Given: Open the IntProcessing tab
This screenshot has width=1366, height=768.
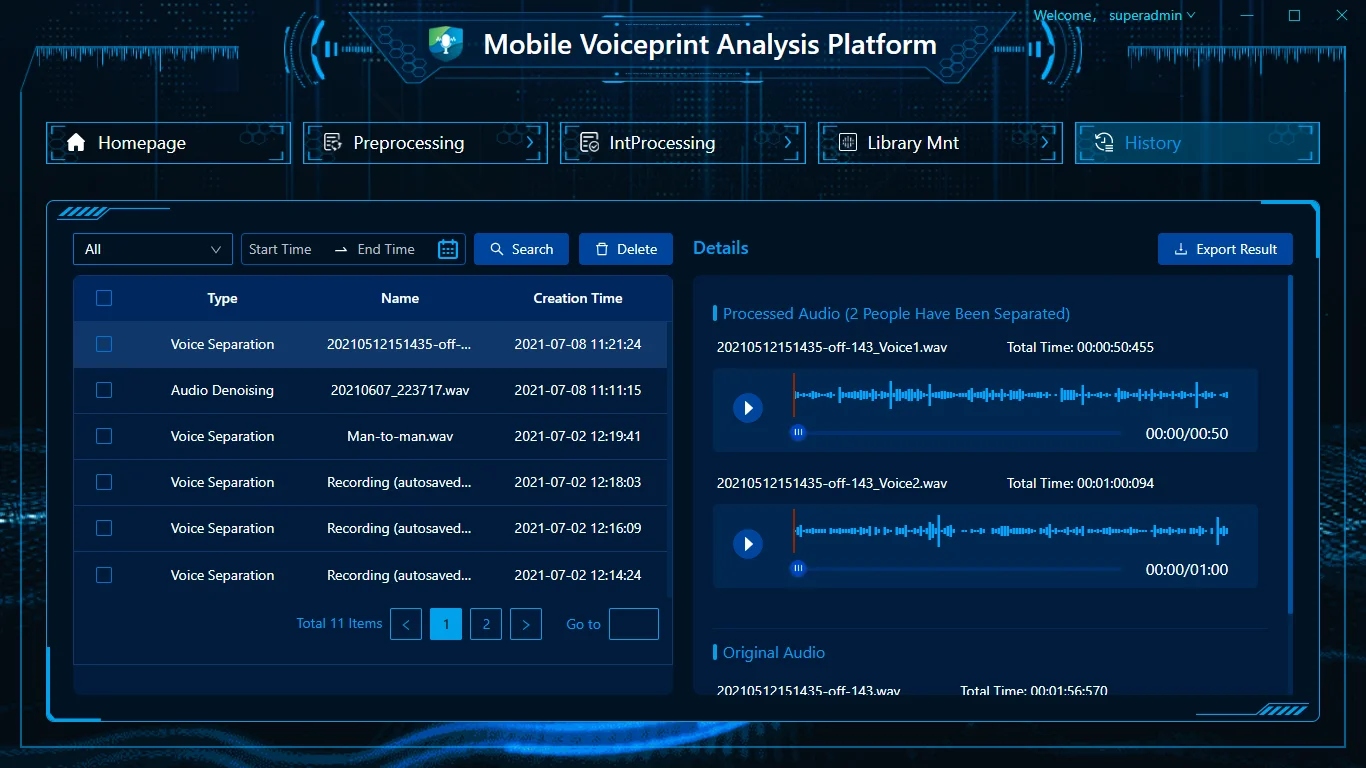Looking at the screenshot, I should tap(662, 143).
